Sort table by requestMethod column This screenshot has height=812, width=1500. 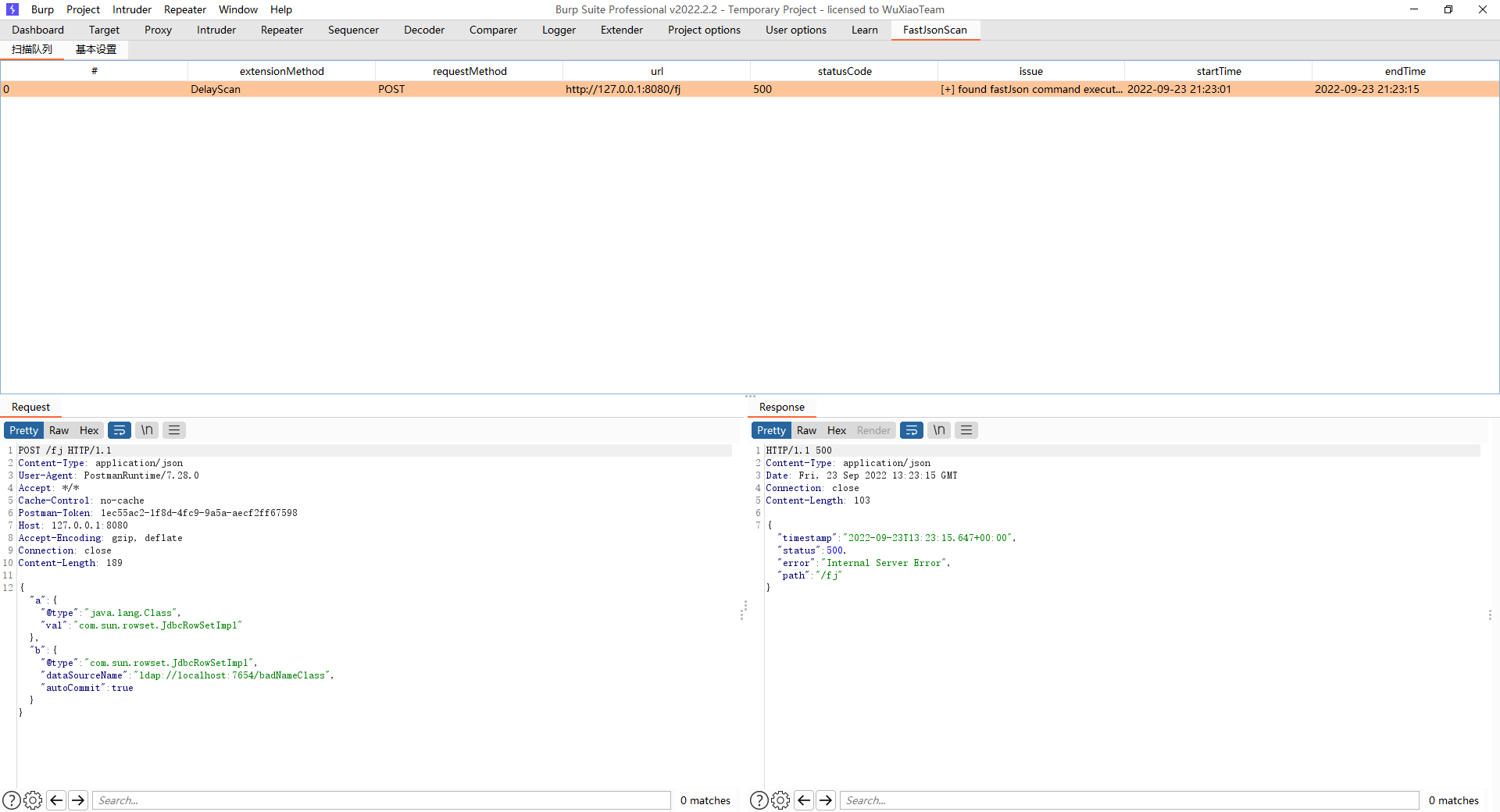tap(470, 71)
